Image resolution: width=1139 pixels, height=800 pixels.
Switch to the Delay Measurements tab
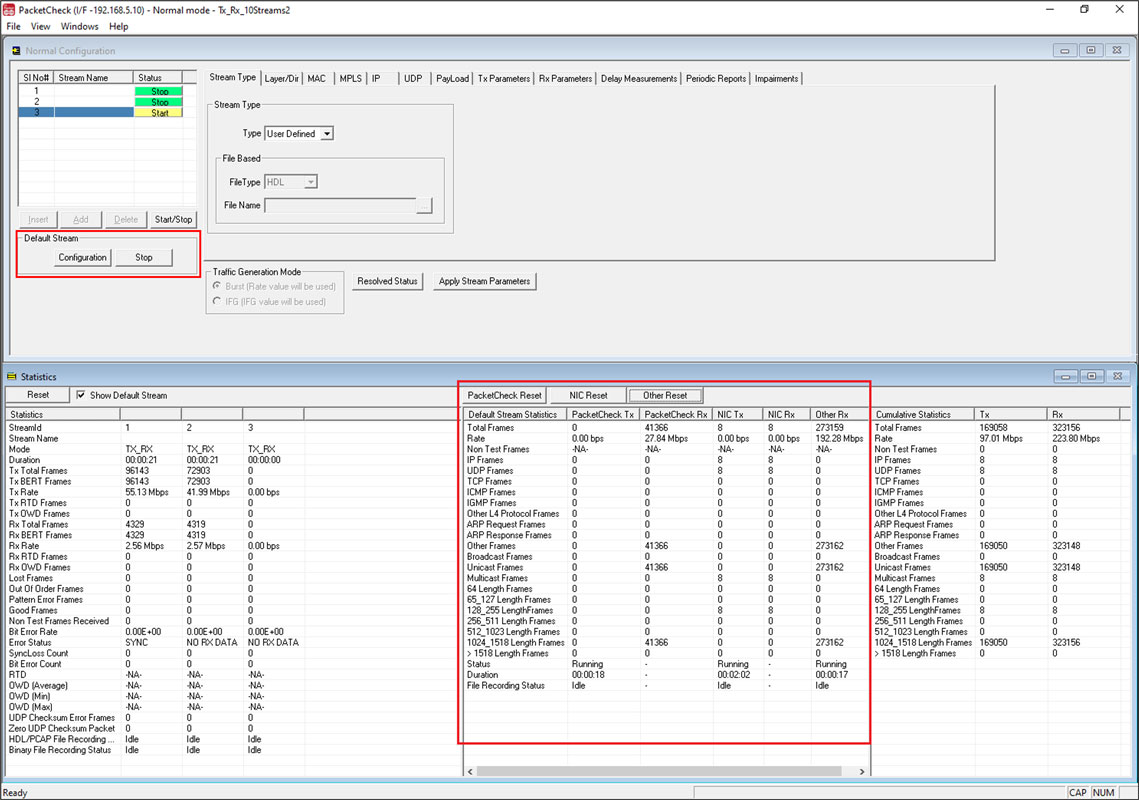click(x=639, y=78)
